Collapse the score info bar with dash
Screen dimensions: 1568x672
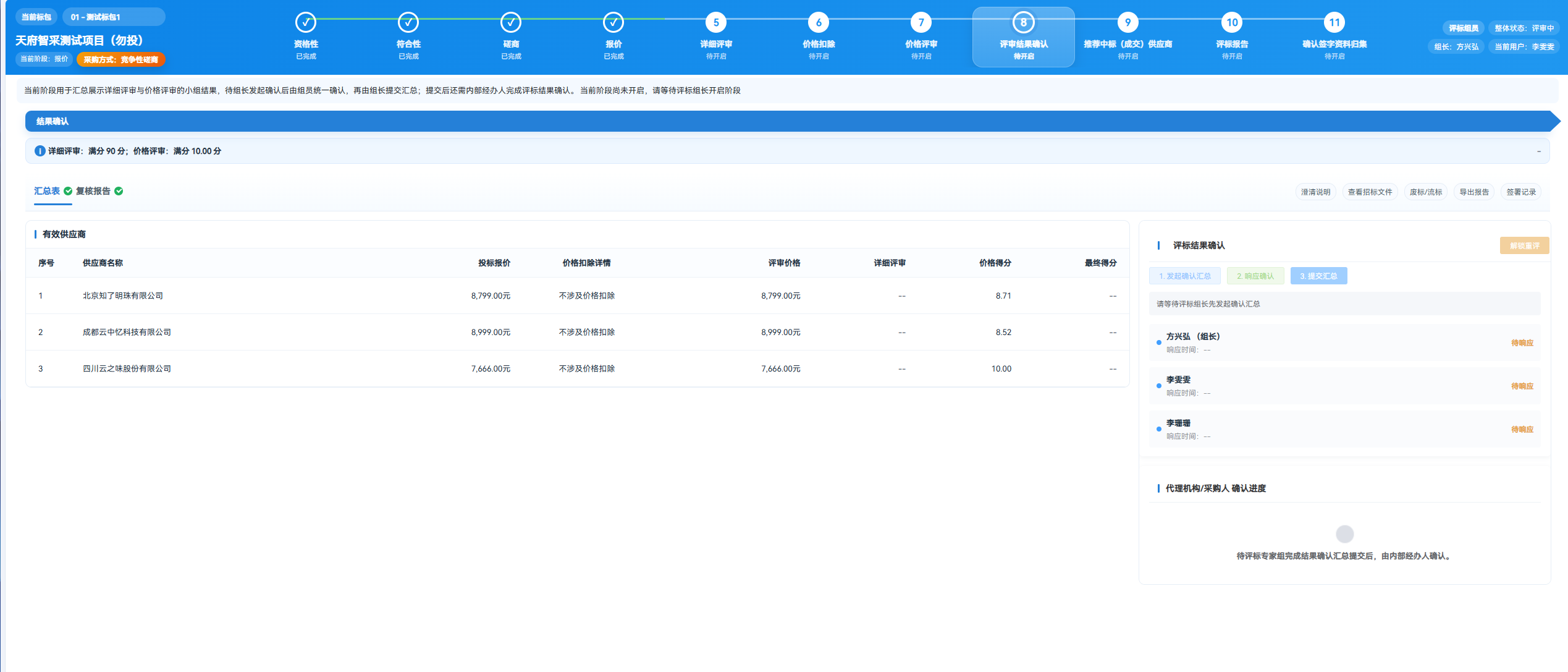coord(1539,151)
